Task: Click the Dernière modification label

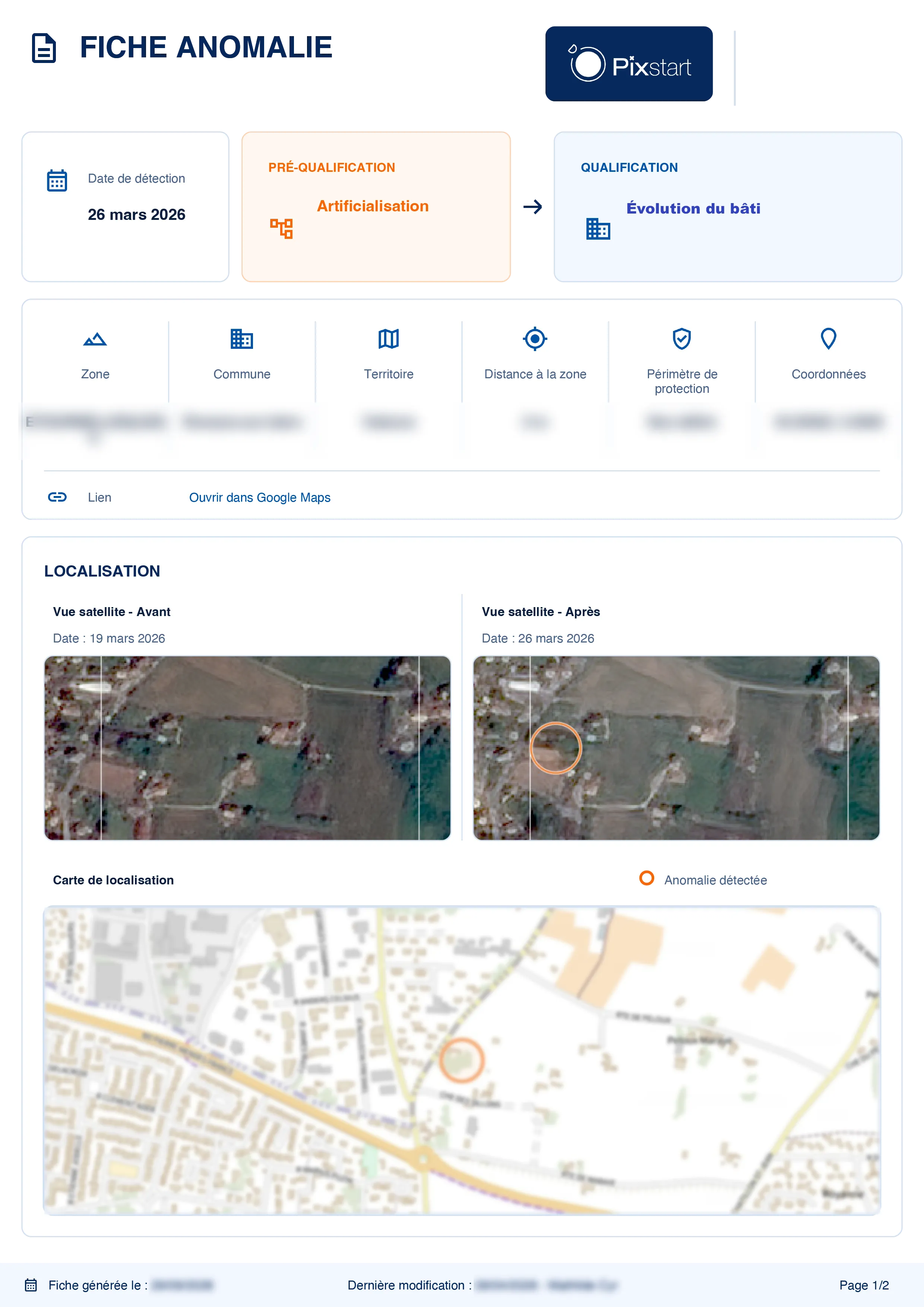Action: [410, 1285]
